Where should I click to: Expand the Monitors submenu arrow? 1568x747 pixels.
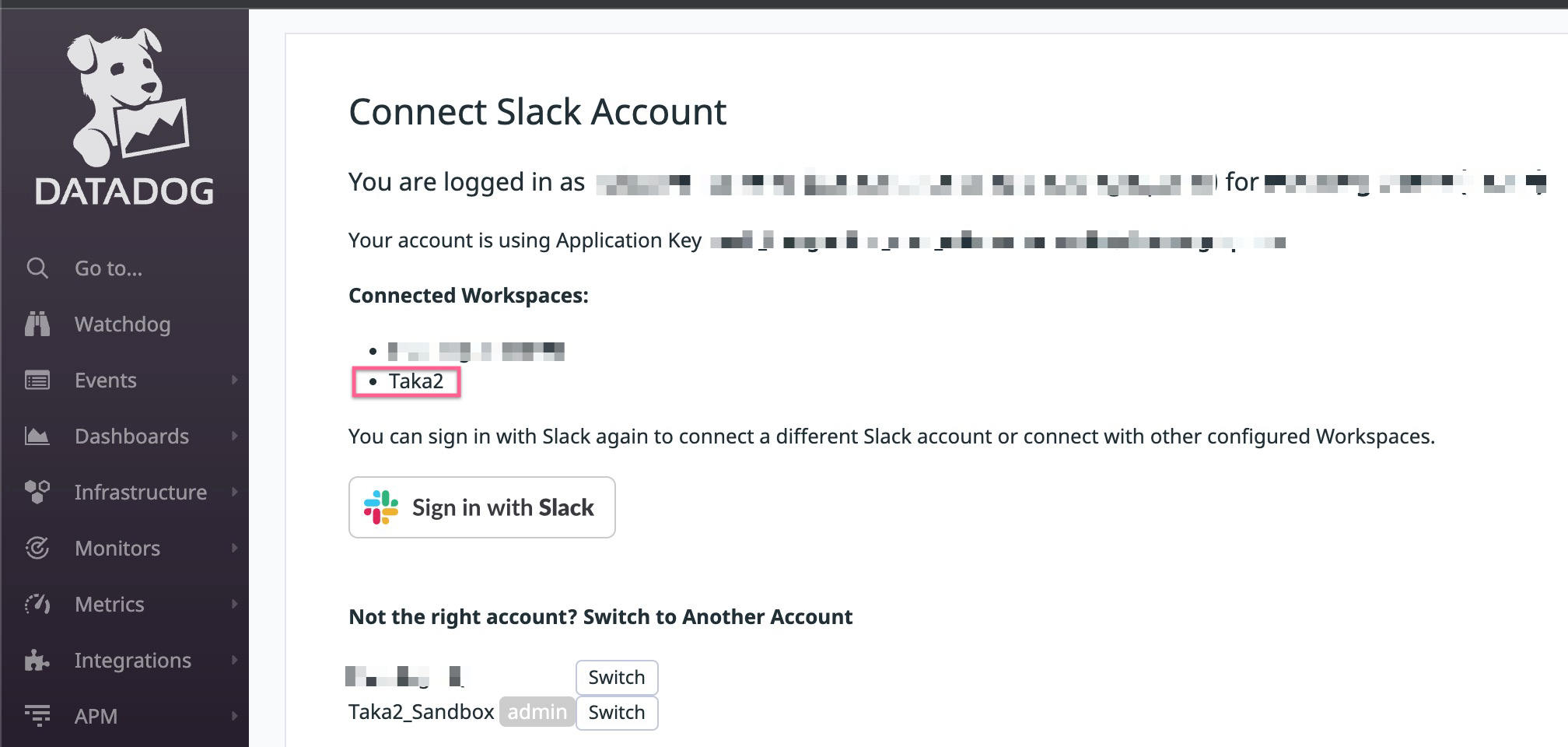point(234,549)
